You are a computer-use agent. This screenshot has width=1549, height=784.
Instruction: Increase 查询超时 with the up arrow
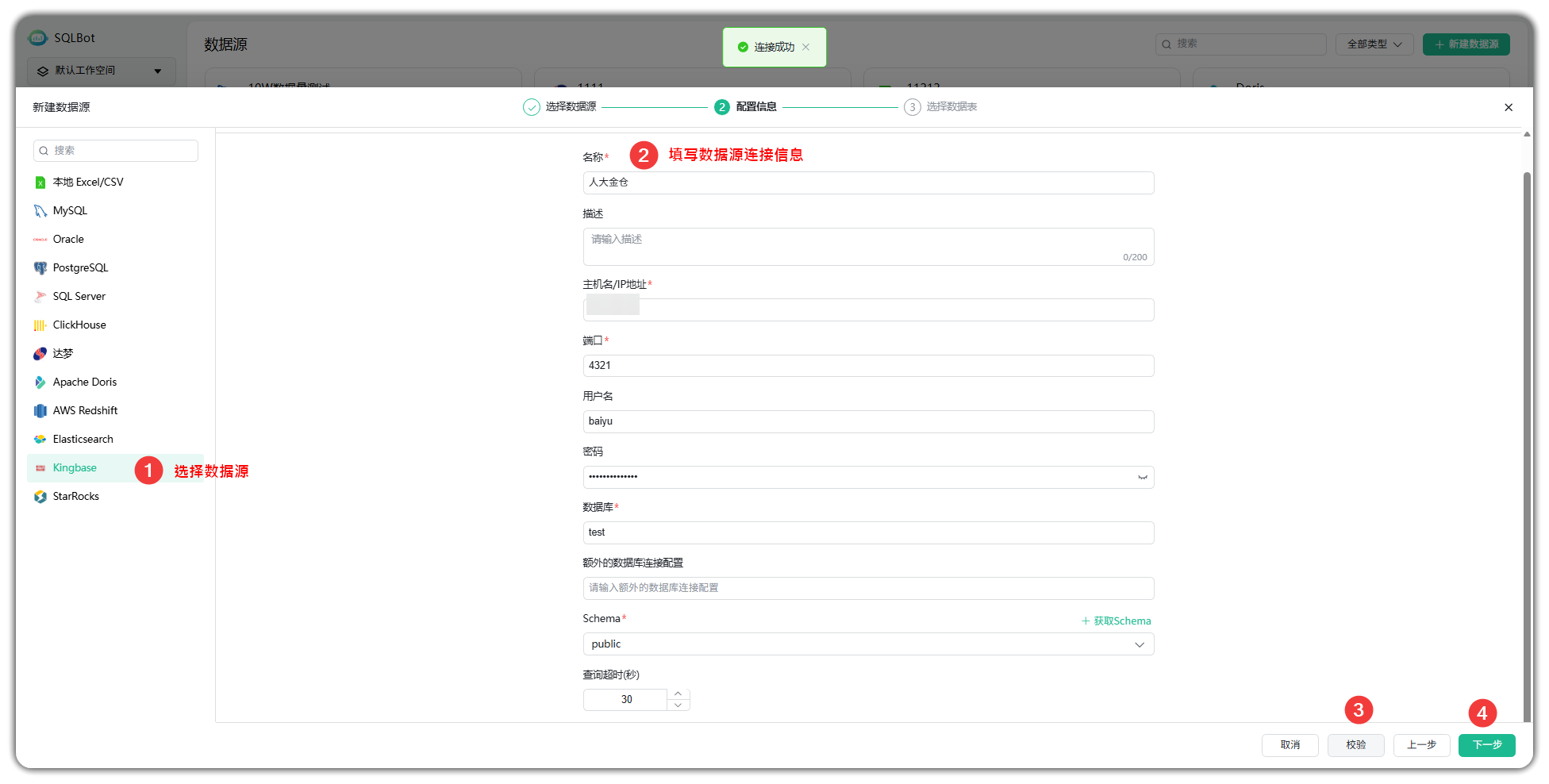pyautogui.click(x=678, y=694)
